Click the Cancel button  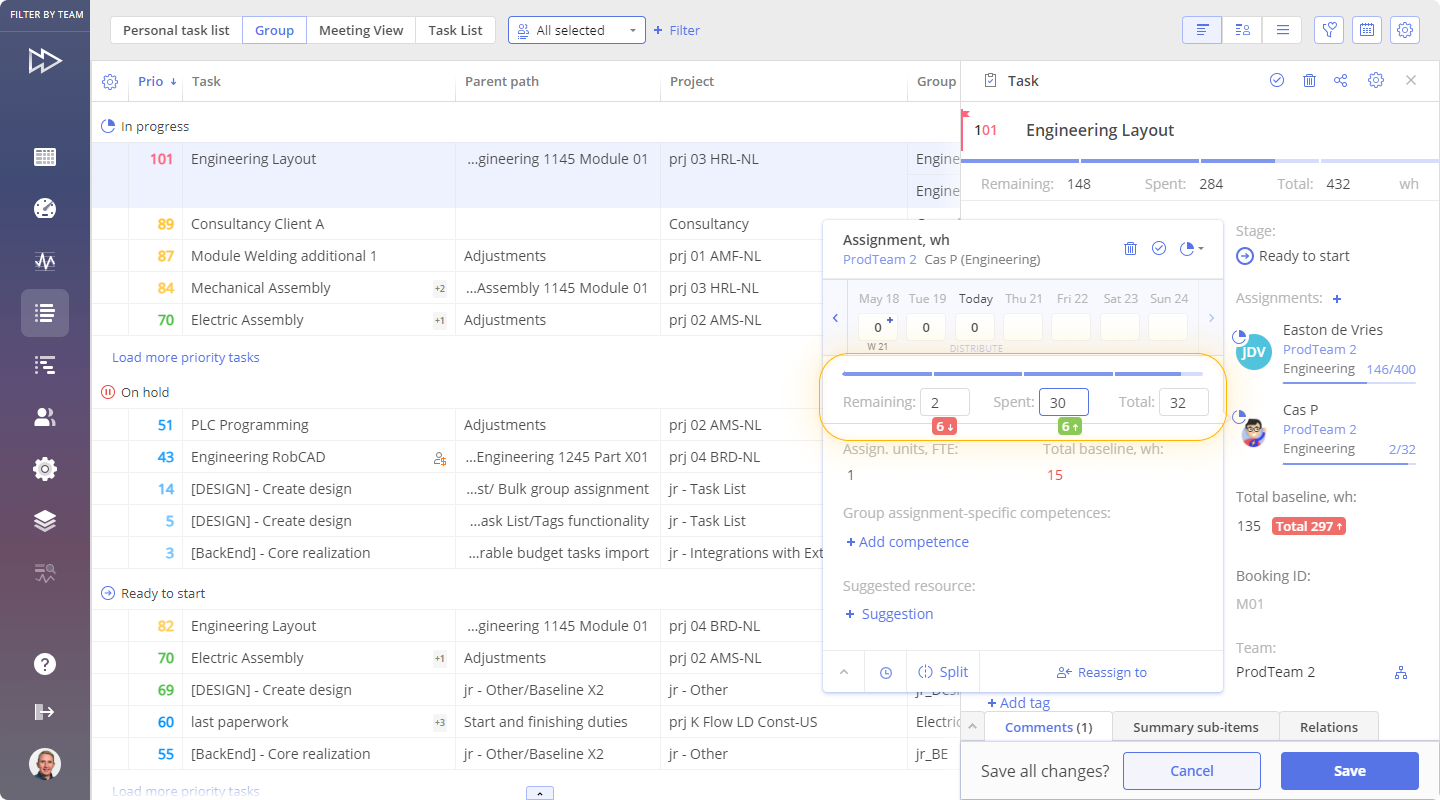1192,771
